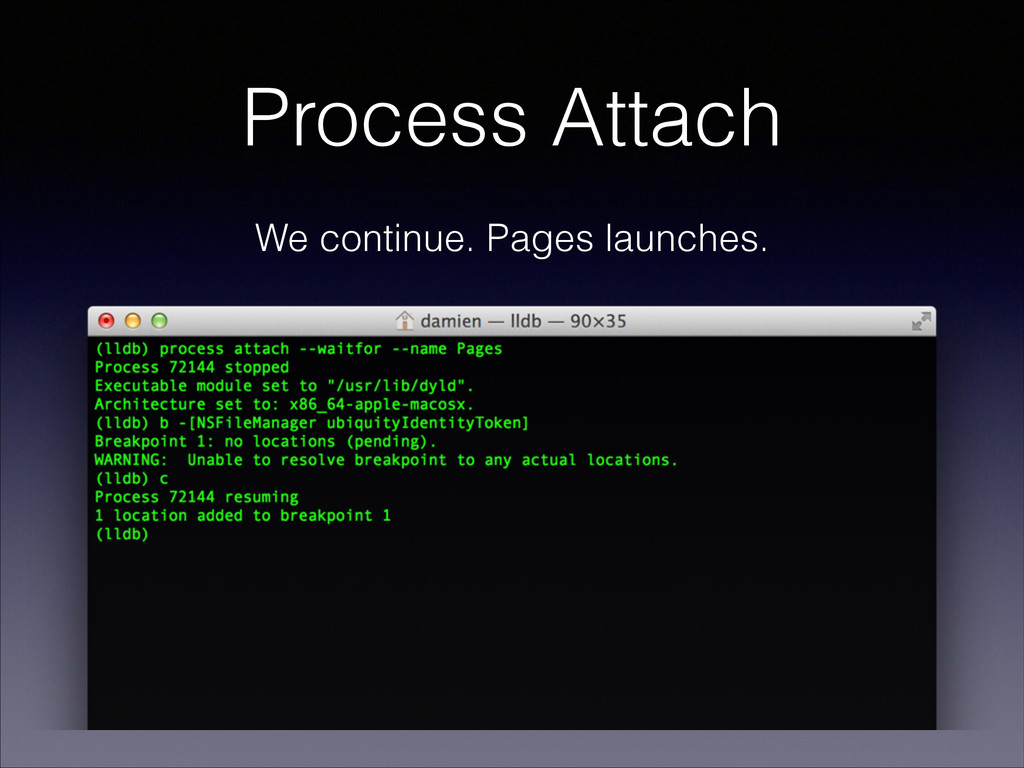
Task: Click '1 location added to breakpoint 1'
Action: (243, 516)
